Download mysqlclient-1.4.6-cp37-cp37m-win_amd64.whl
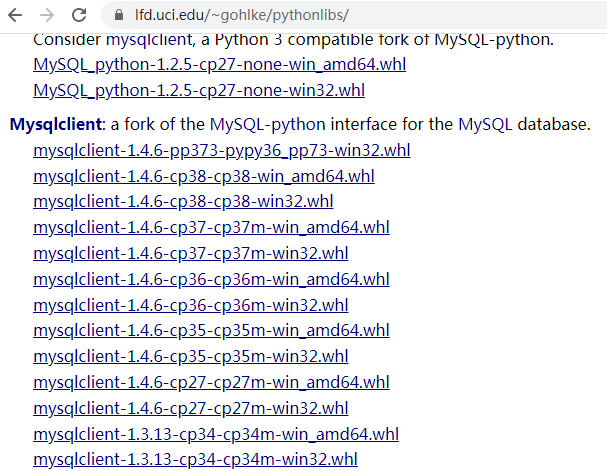The image size is (607, 471). click(211, 227)
